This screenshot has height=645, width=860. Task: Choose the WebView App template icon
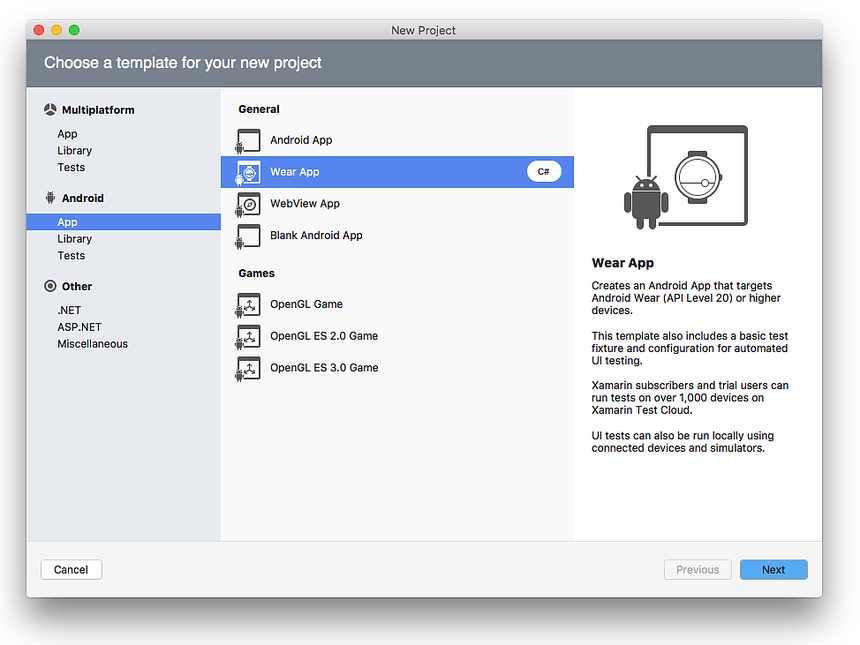pyautogui.click(x=247, y=203)
